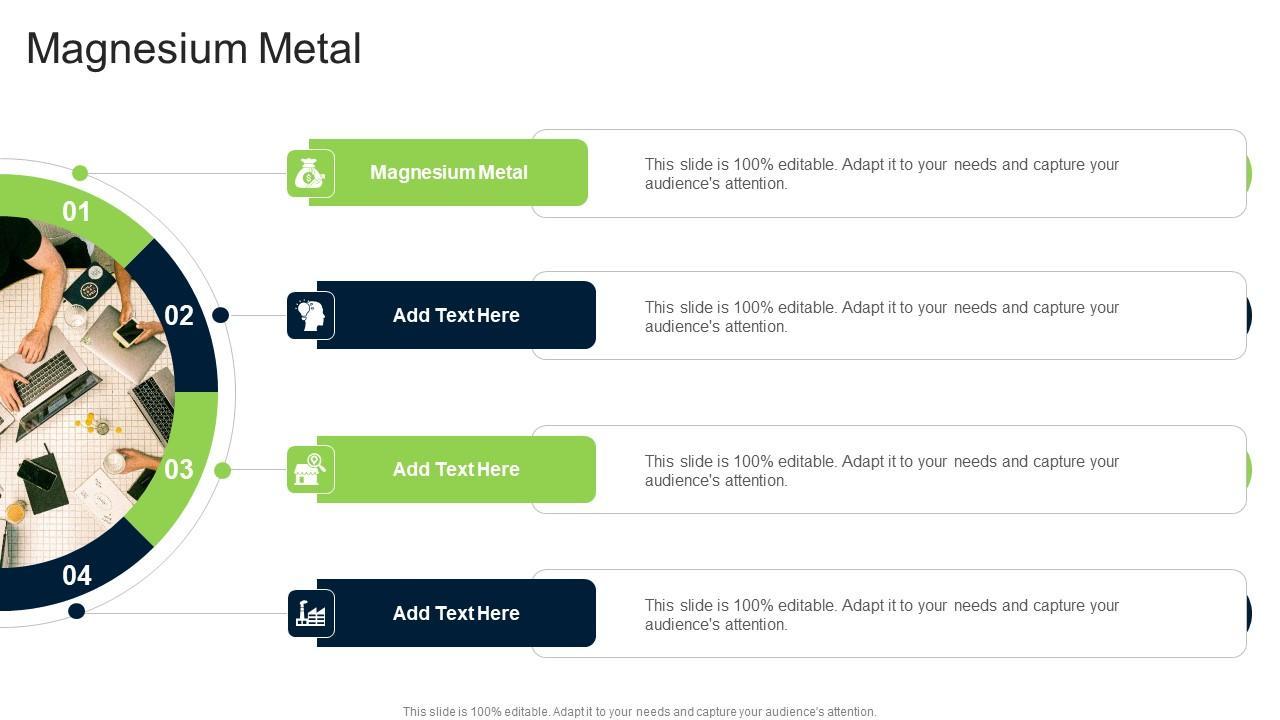Select the navy dot beside number 02
This screenshot has width=1280, height=720.
[x=221, y=315]
